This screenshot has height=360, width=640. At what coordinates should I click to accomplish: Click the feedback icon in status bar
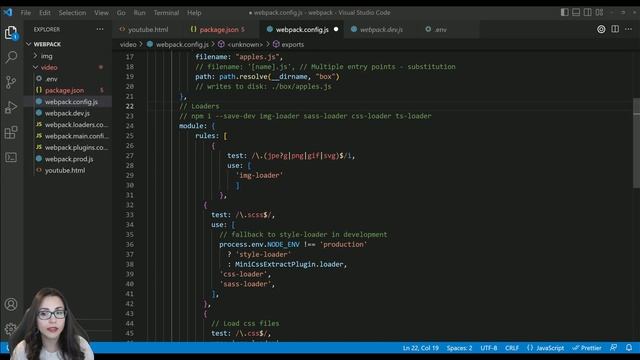pyautogui.click(x=613, y=348)
